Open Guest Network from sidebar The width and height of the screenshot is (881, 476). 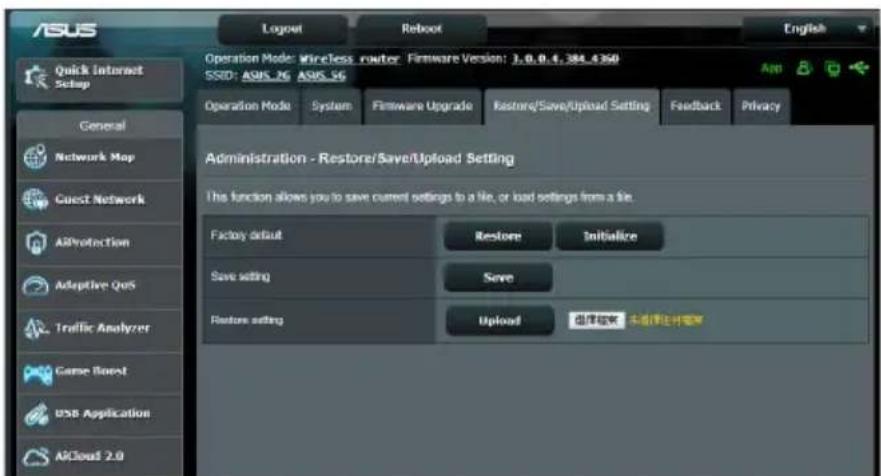(100, 201)
